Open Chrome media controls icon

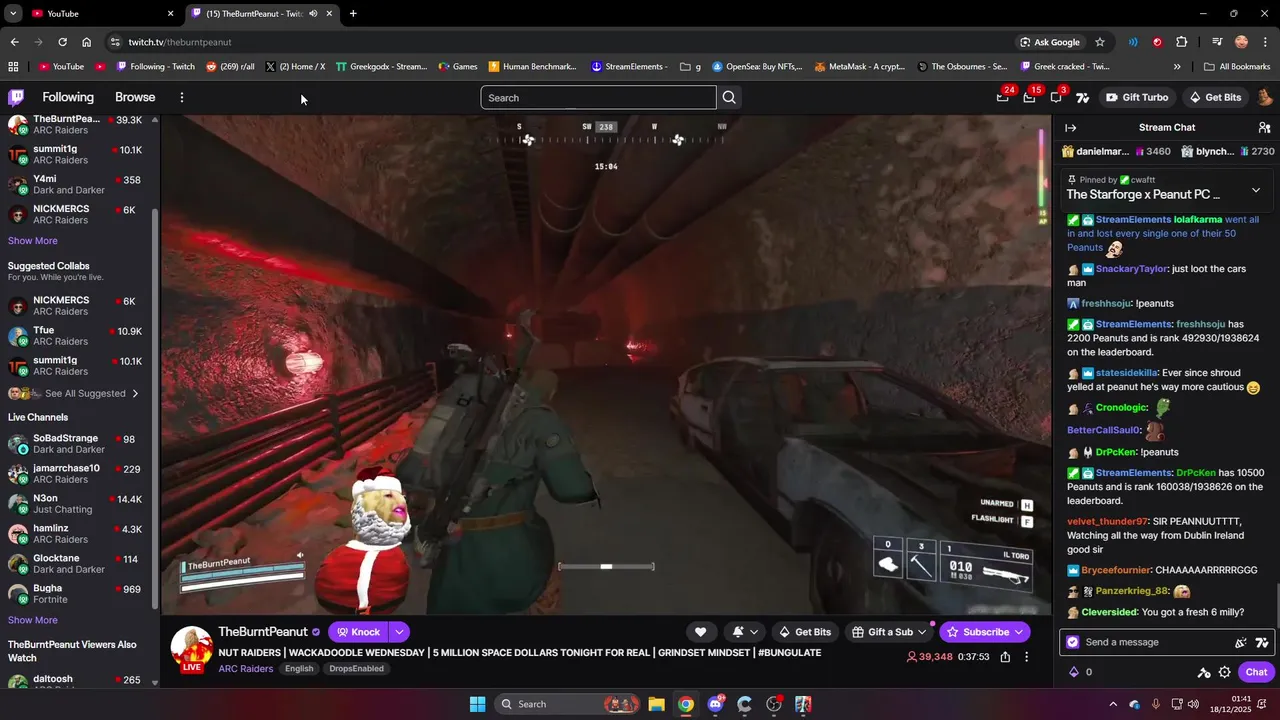click(x=1217, y=42)
